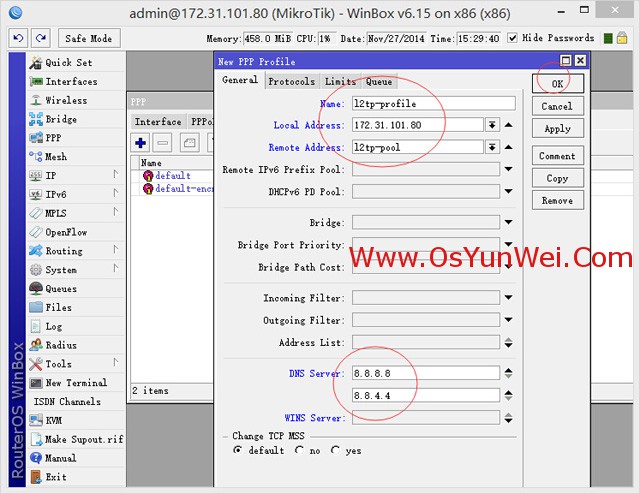Click the Remove button
The width and height of the screenshot is (640, 494).
[558, 200]
